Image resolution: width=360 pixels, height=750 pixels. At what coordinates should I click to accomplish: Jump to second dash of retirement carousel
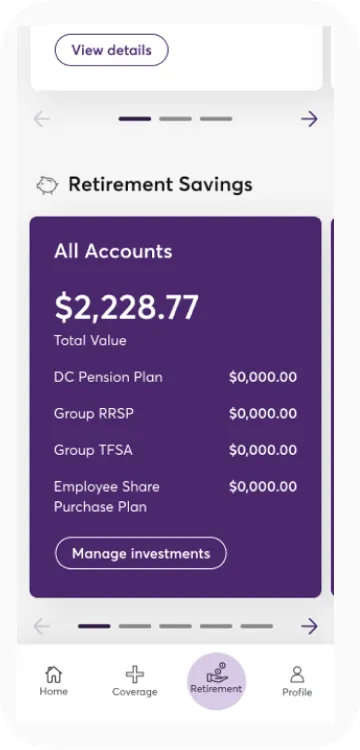(x=135, y=626)
